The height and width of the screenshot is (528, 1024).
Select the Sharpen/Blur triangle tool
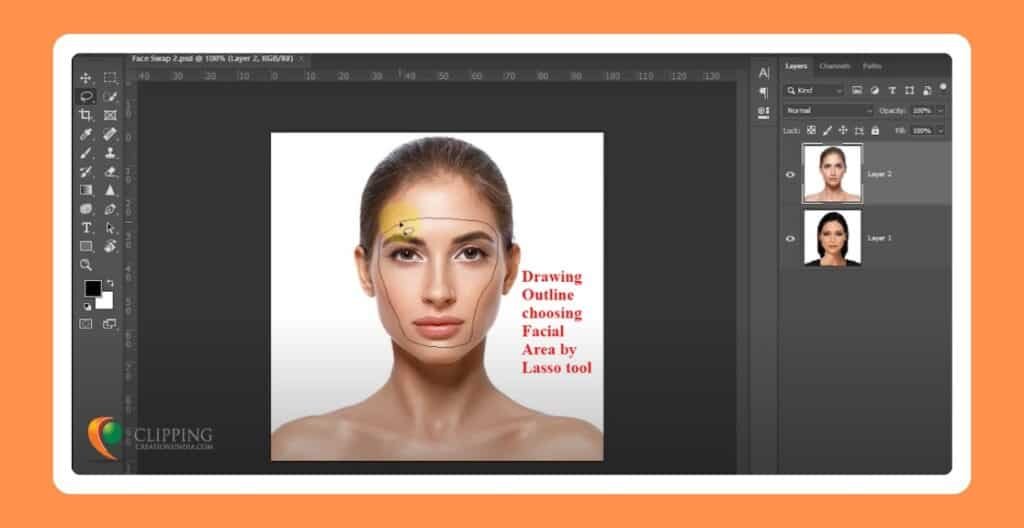110,190
